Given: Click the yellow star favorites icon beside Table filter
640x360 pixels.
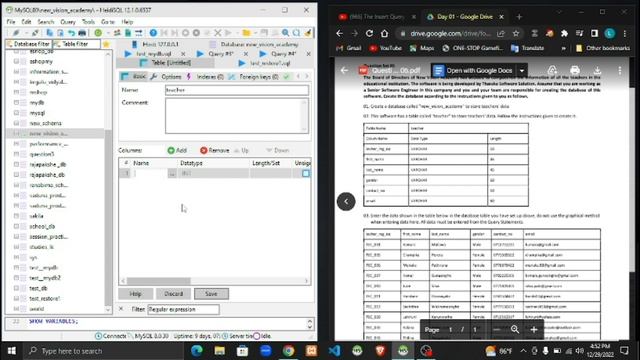Looking at the screenshot, I should [x=106, y=44].
